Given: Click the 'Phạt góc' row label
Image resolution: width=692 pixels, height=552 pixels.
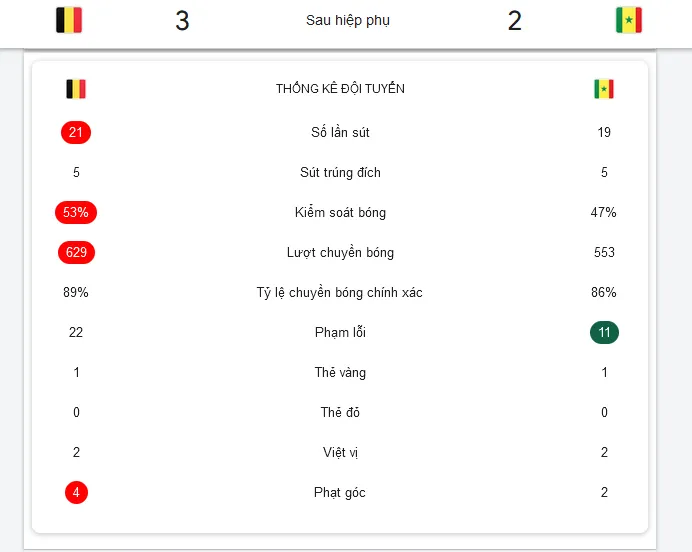Looking at the screenshot, I should (340, 492).
